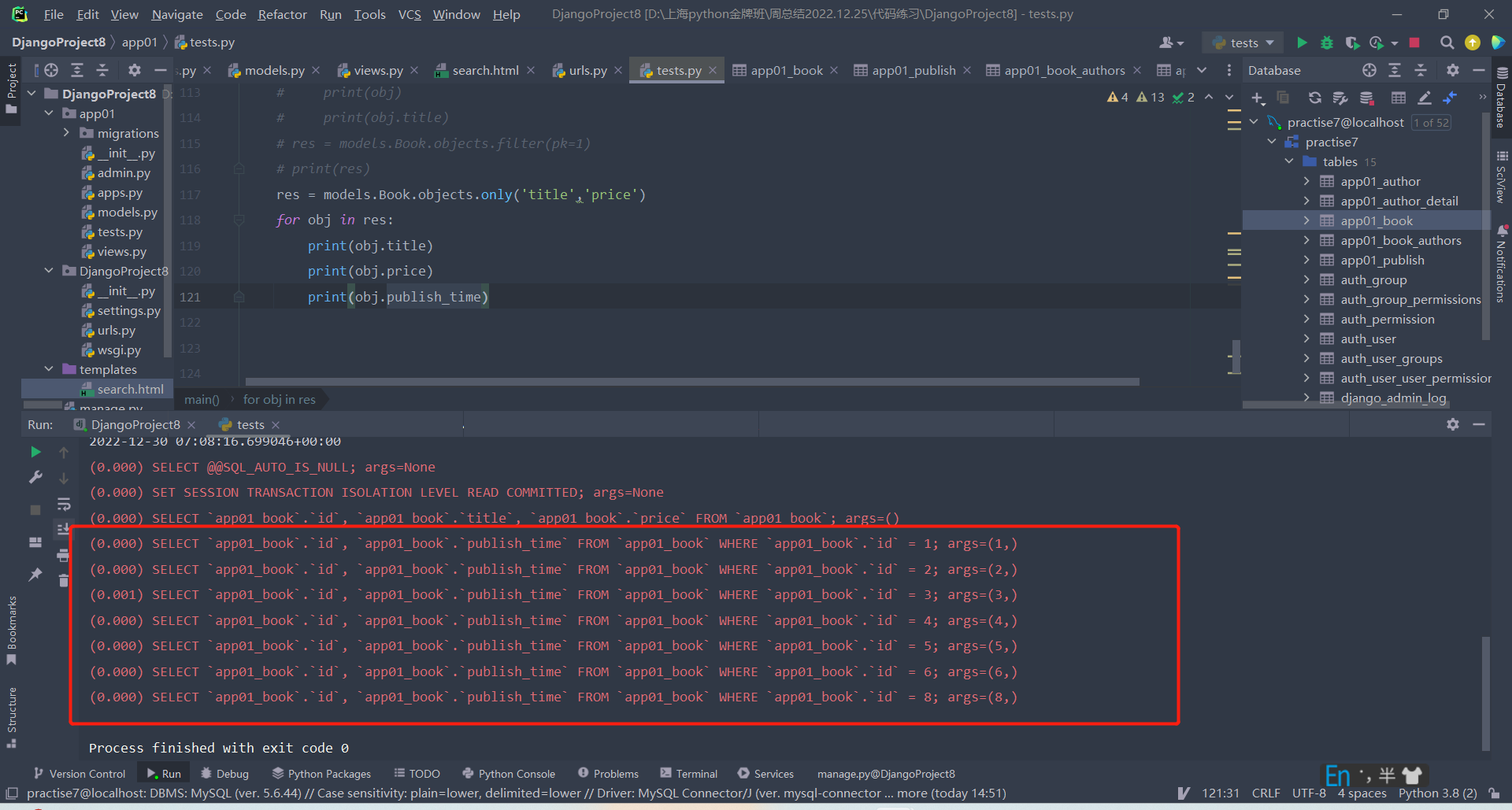1512x810 pixels.
Task: Click the red Stop button in the top toolbar
Action: pos(1414,43)
